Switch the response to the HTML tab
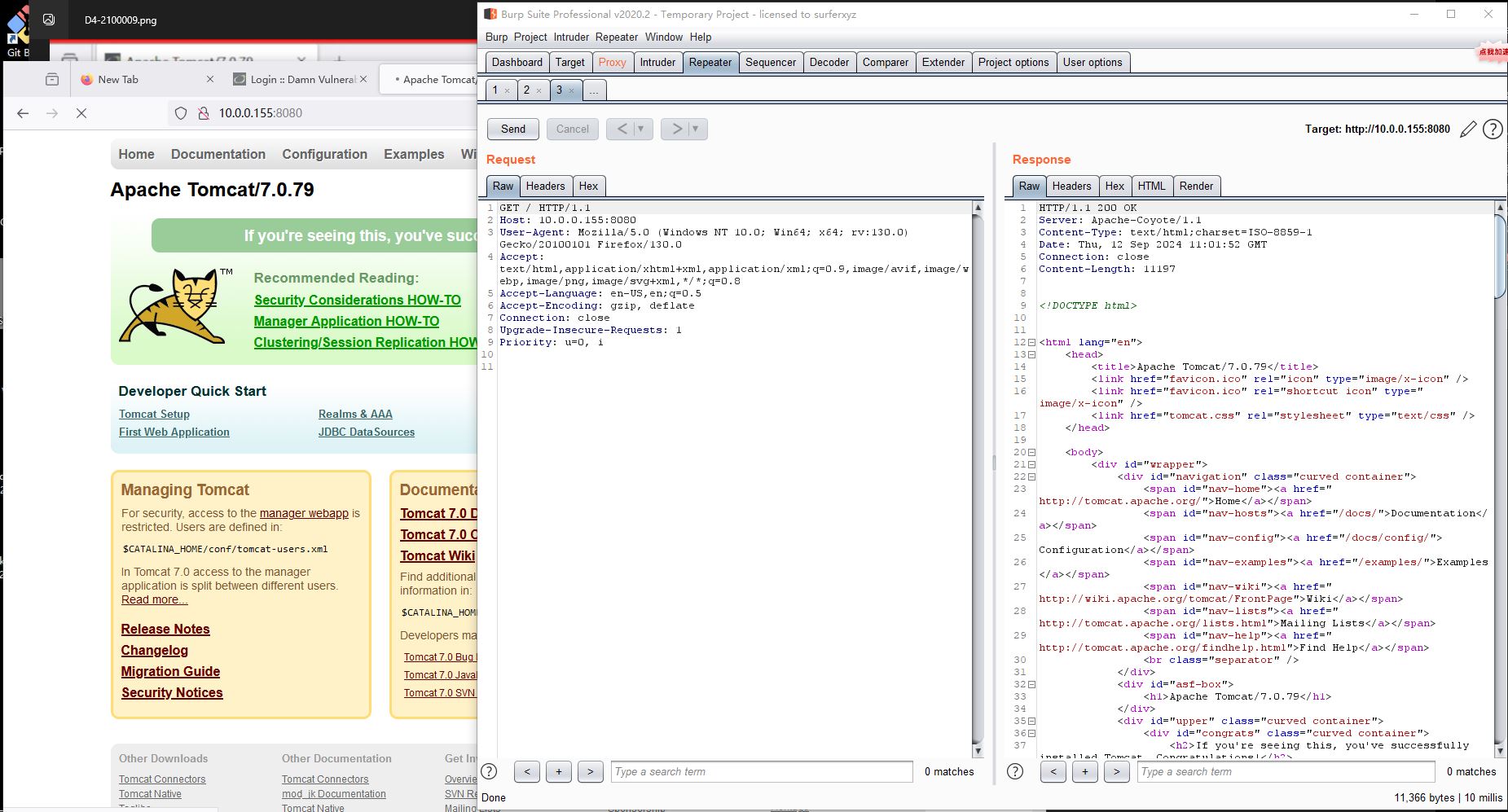Image resolution: width=1508 pixels, height=812 pixels. point(1151,186)
